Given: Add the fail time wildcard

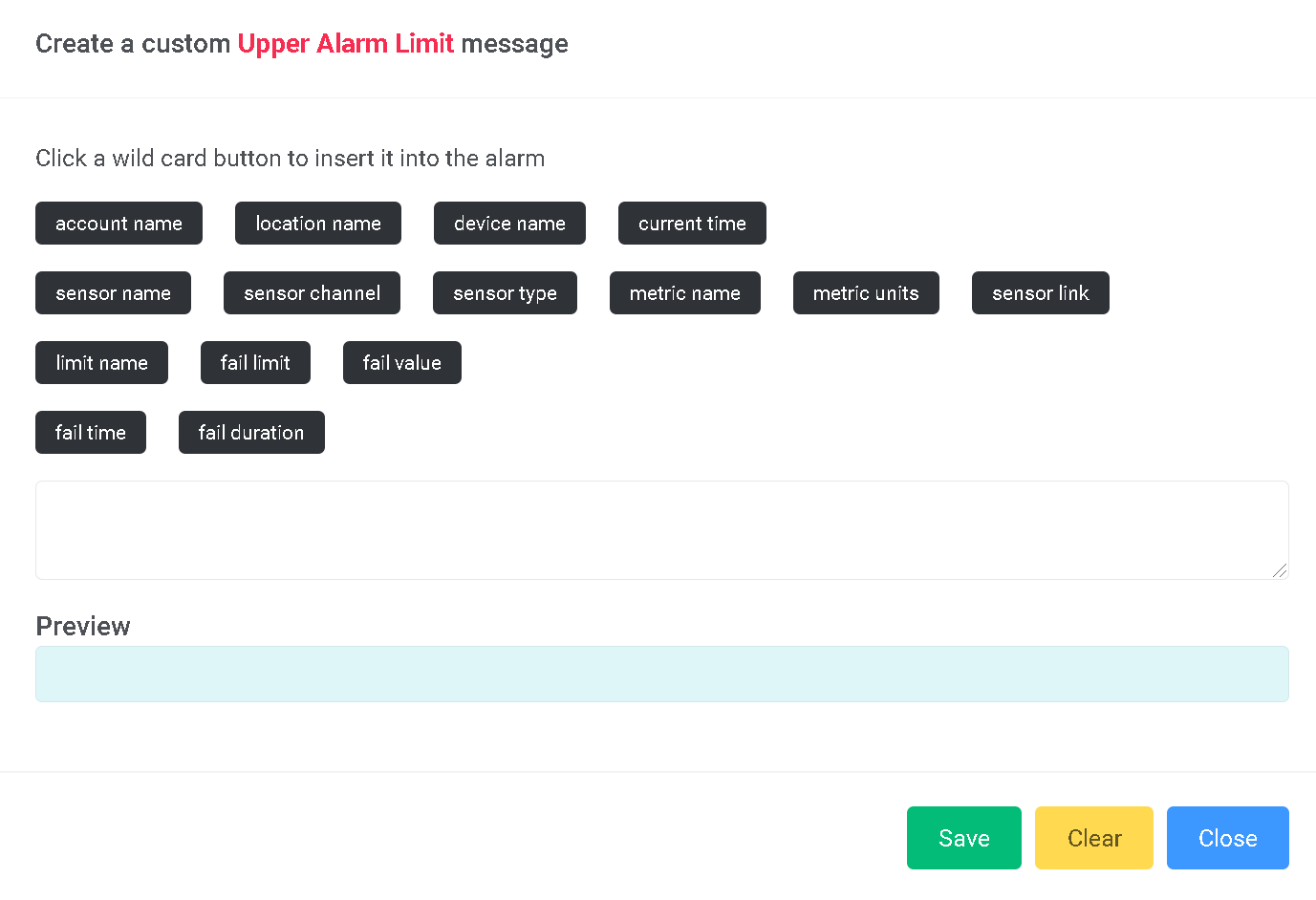Looking at the screenshot, I should click(91, 433).
